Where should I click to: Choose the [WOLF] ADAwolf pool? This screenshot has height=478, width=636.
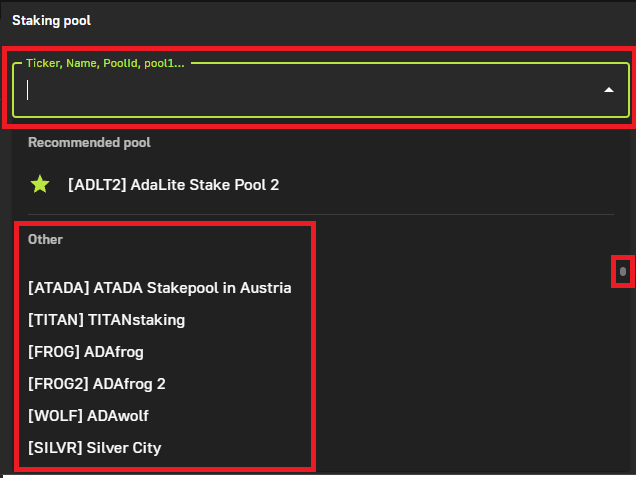coord(88,416)
